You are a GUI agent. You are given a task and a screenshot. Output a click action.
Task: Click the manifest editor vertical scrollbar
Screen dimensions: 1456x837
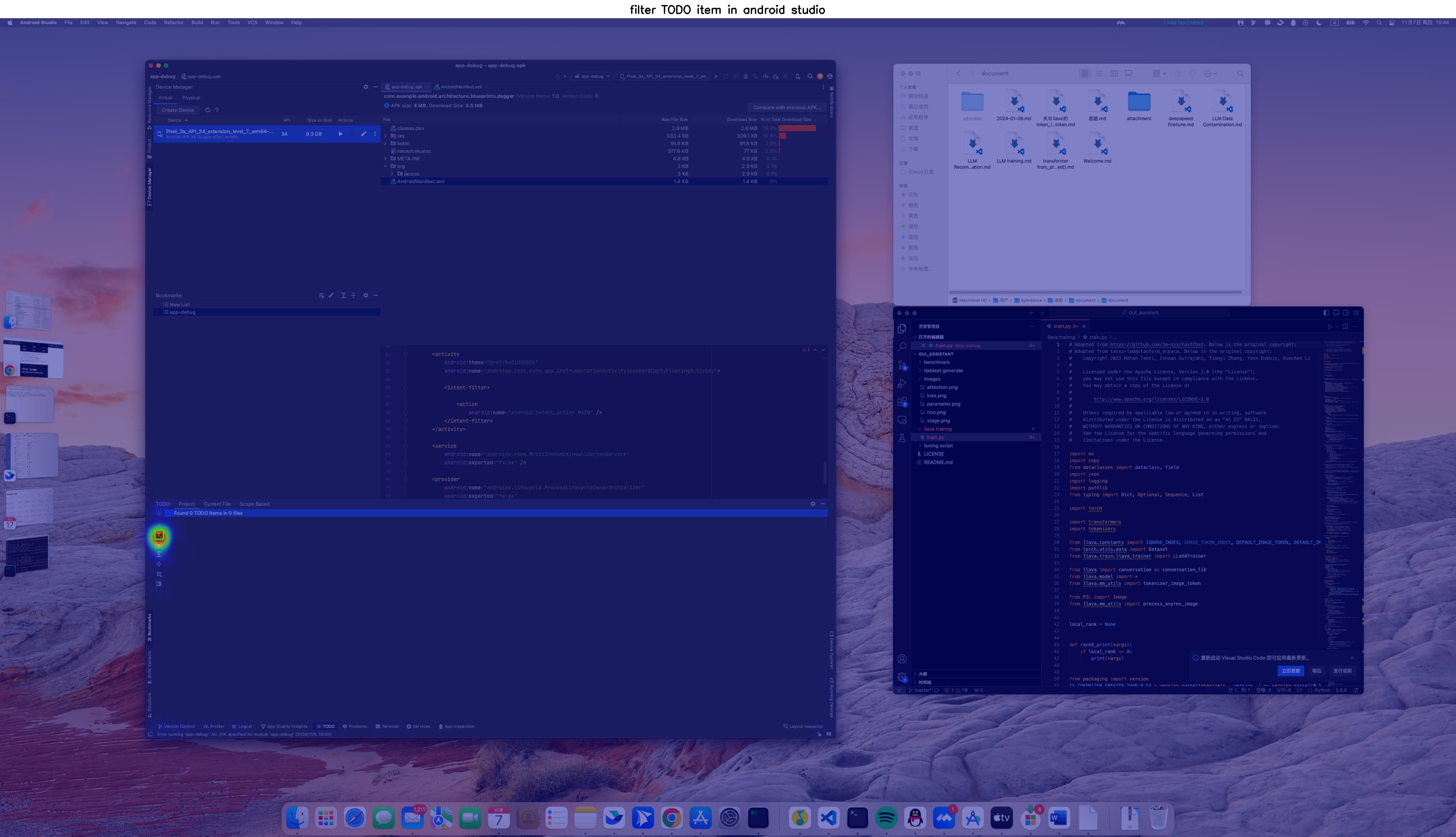[825, 473]
